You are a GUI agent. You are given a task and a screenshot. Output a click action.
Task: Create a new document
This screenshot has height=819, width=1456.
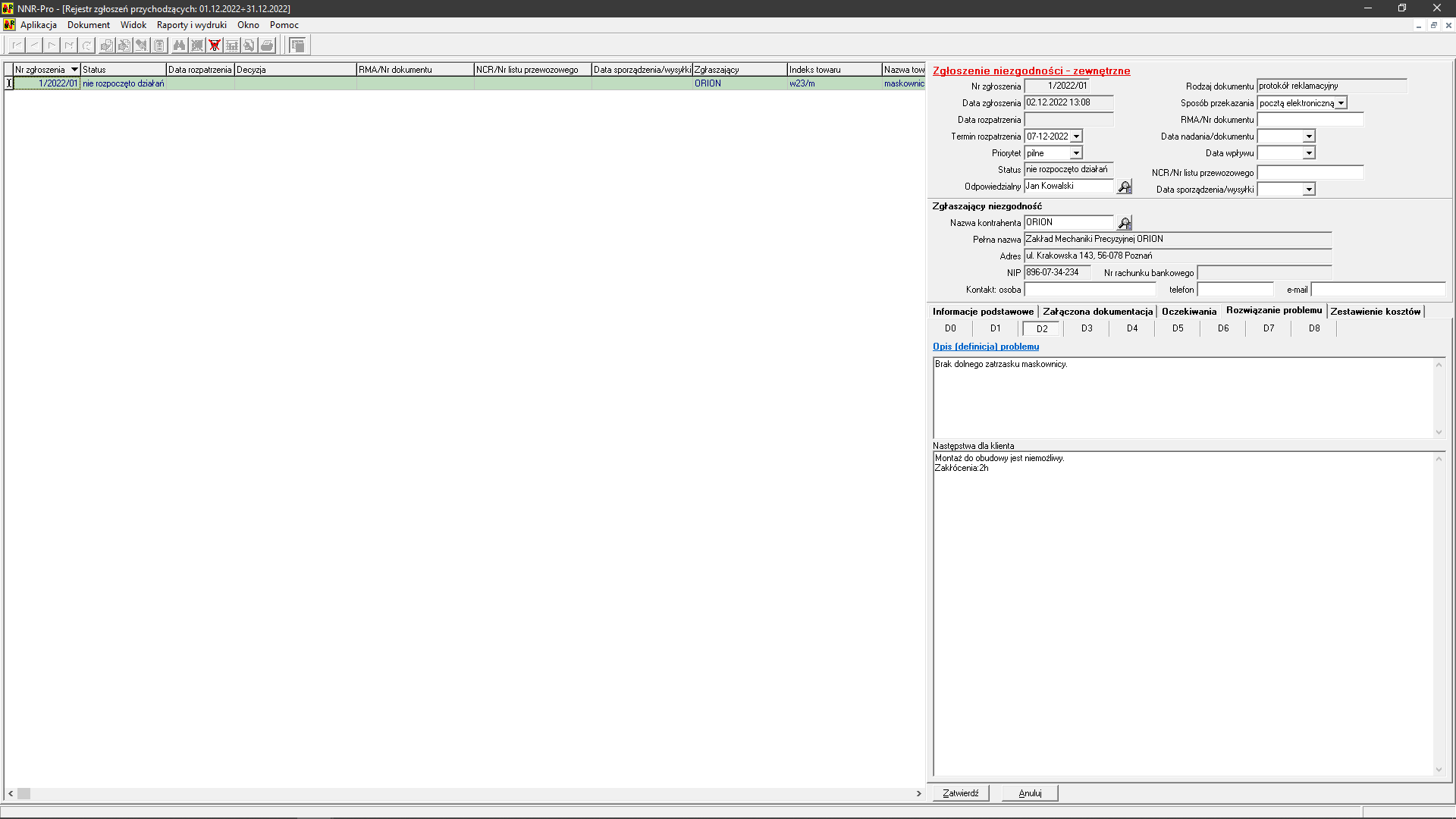pyautogui.click(x=106, y=45)
